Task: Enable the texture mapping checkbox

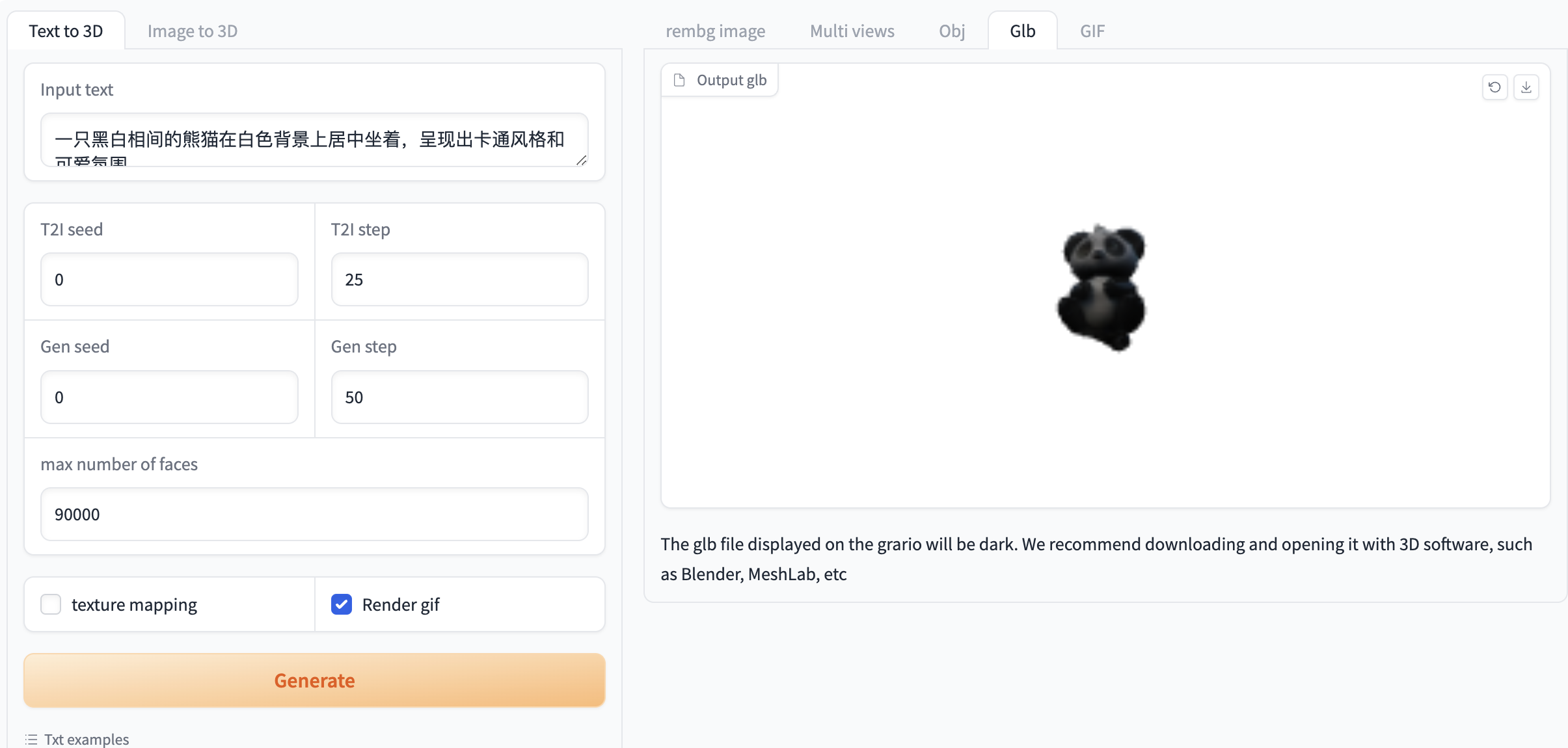Action: pyautogui.click(x=51, y=604)
